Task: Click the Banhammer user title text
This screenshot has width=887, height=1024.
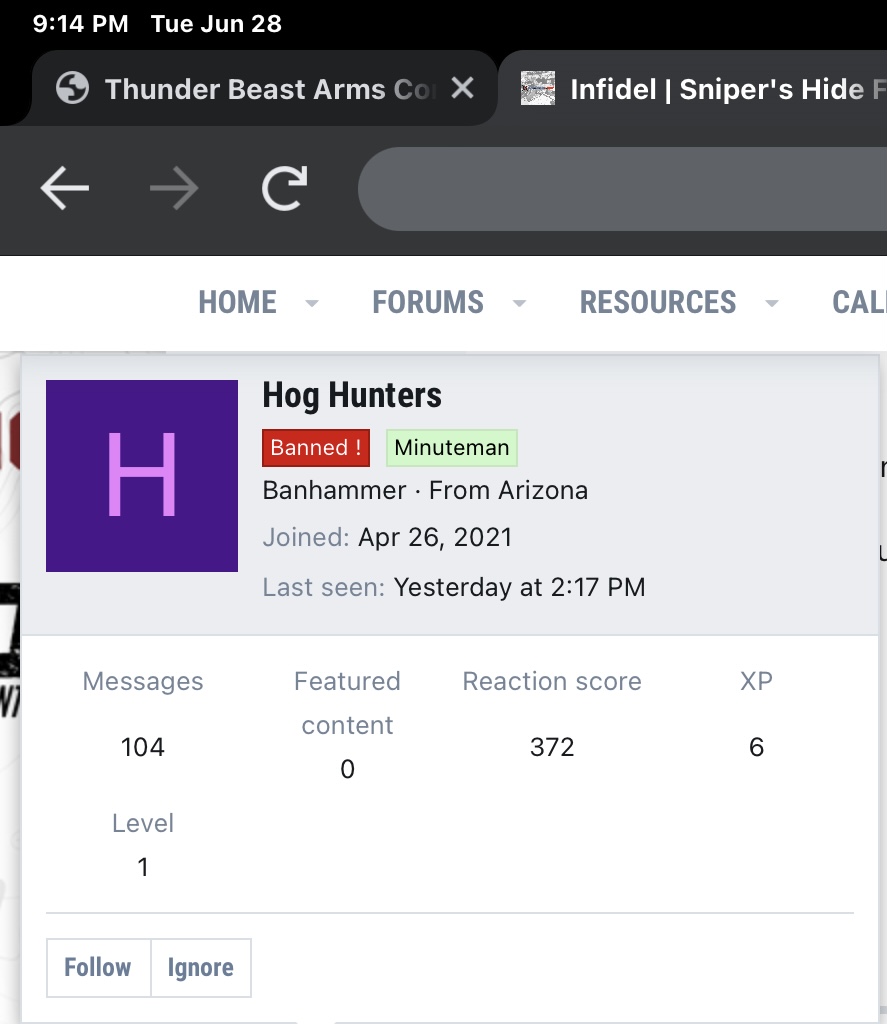Action: point(334,490)
